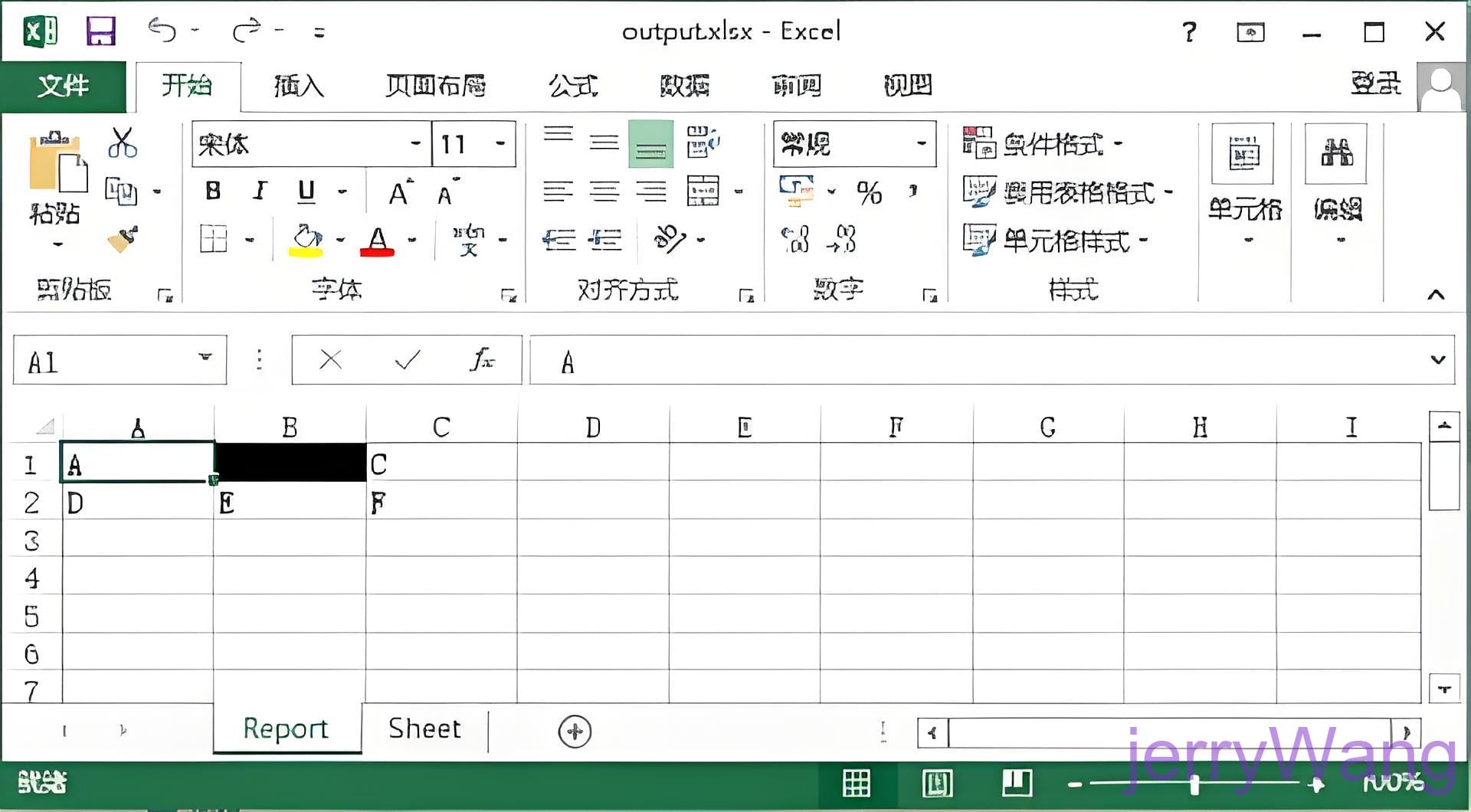This screenshot has height=812, width=1471.
Task: Click the 条件格式 conditional formatting button
Action: click(1042, 143)
